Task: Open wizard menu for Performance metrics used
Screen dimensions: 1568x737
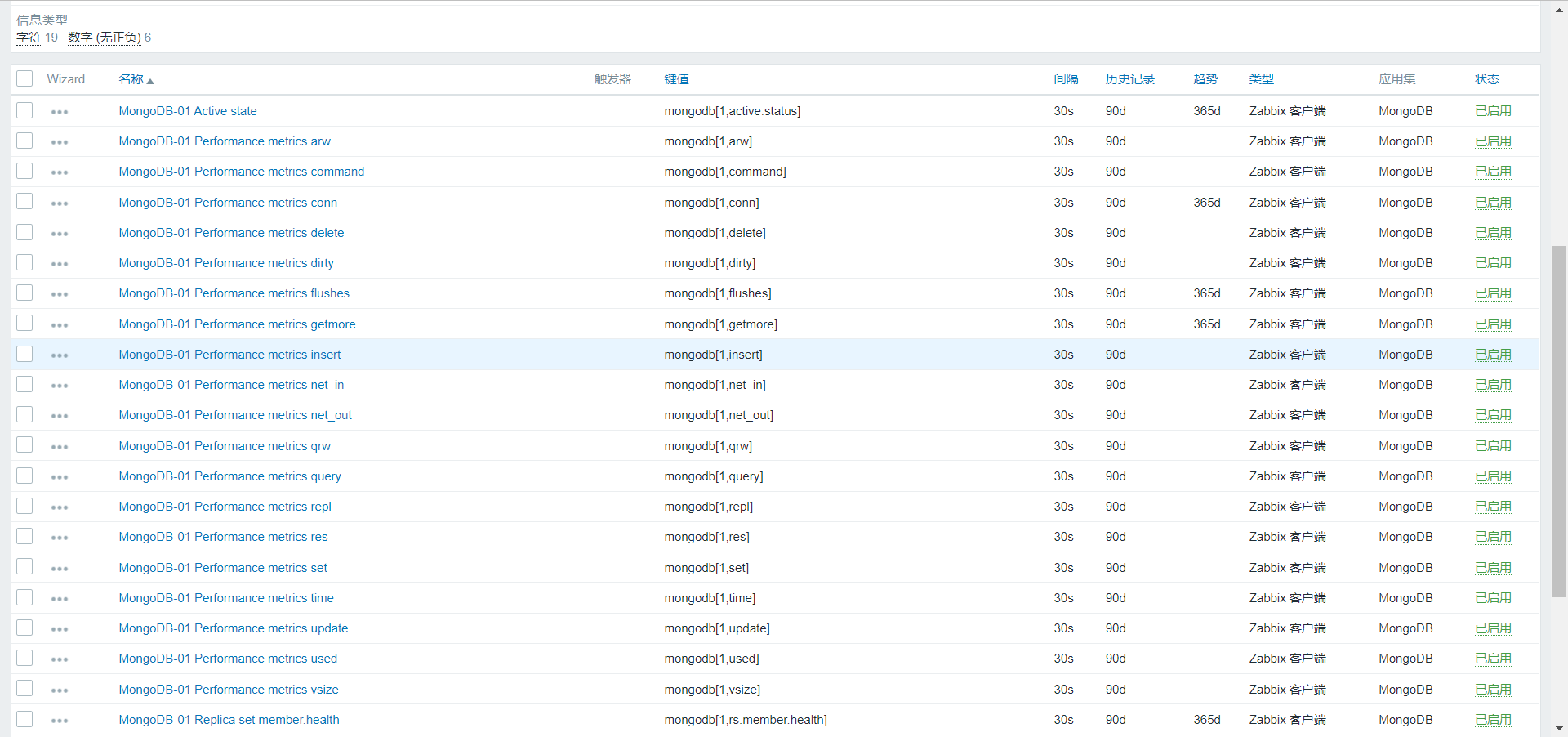Action: click(x=60, y=659)
